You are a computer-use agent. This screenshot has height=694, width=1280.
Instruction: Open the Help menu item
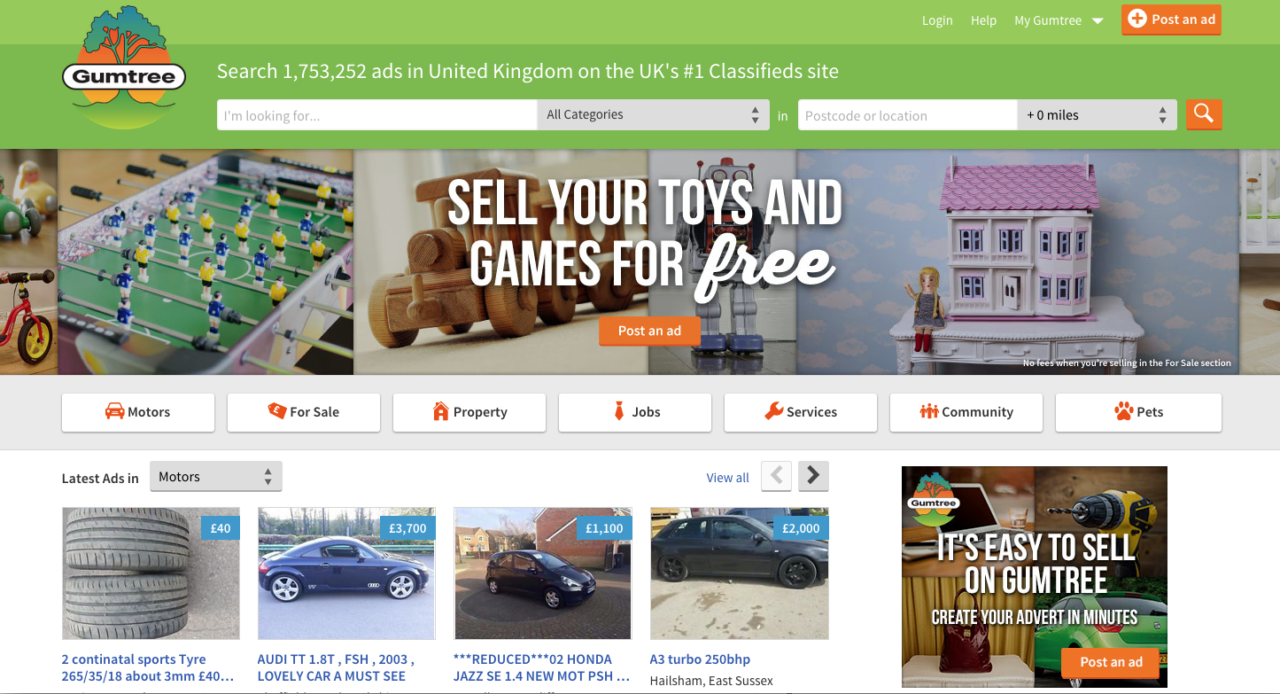[984, 20]
